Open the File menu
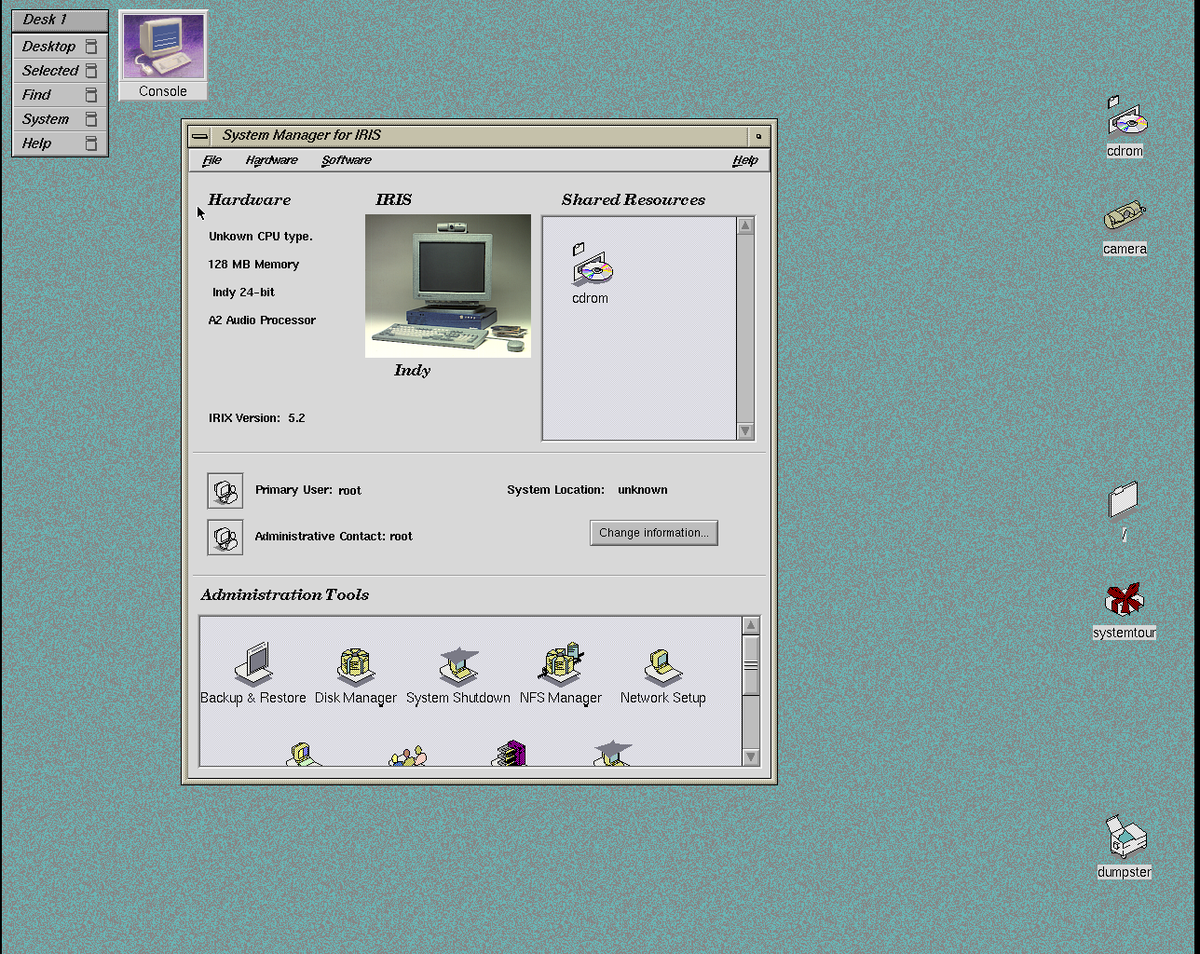1200x954 pixels. coord(212,160)
